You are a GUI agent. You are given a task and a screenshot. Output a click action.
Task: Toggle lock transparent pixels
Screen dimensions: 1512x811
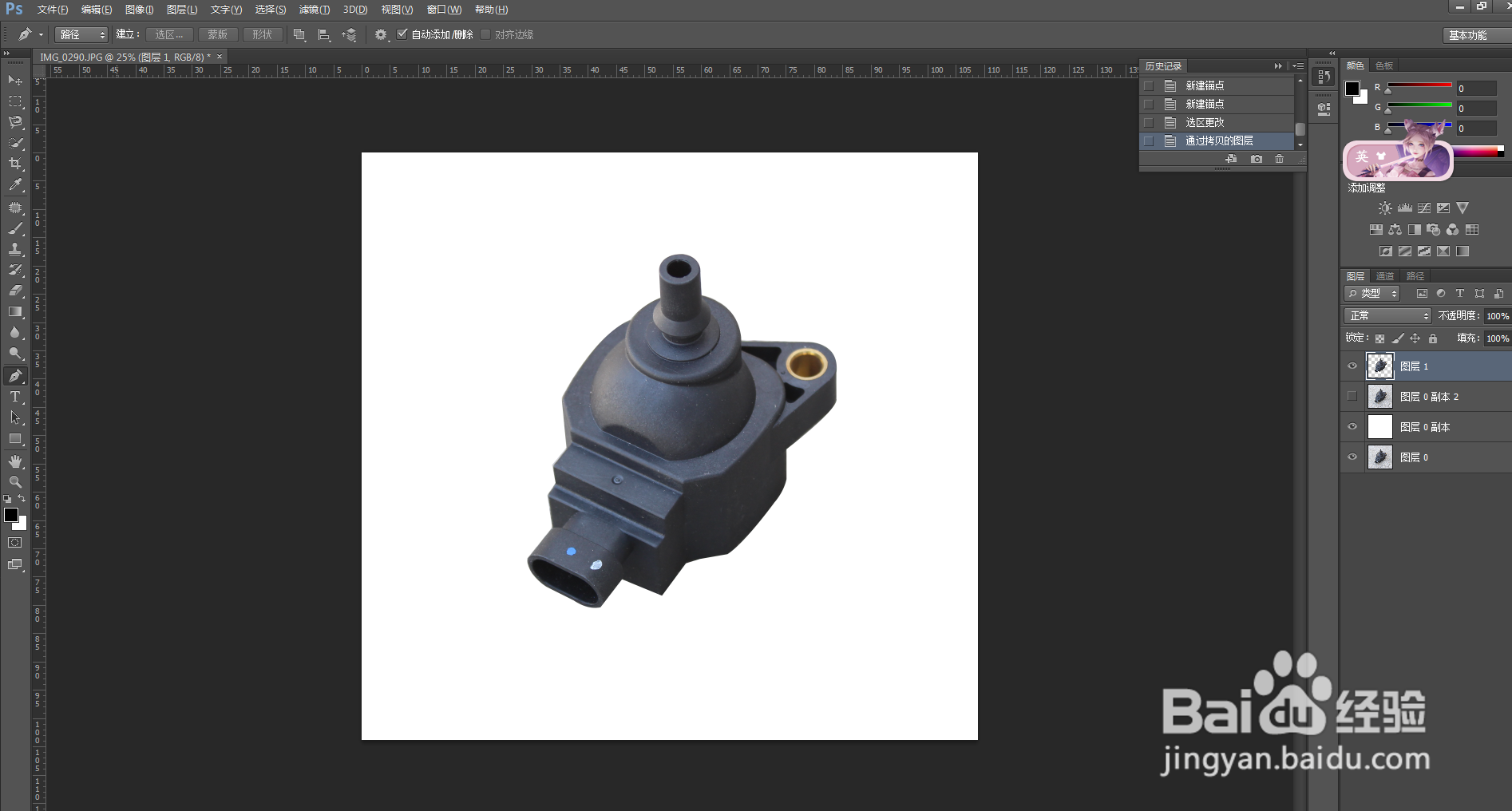1380,338
